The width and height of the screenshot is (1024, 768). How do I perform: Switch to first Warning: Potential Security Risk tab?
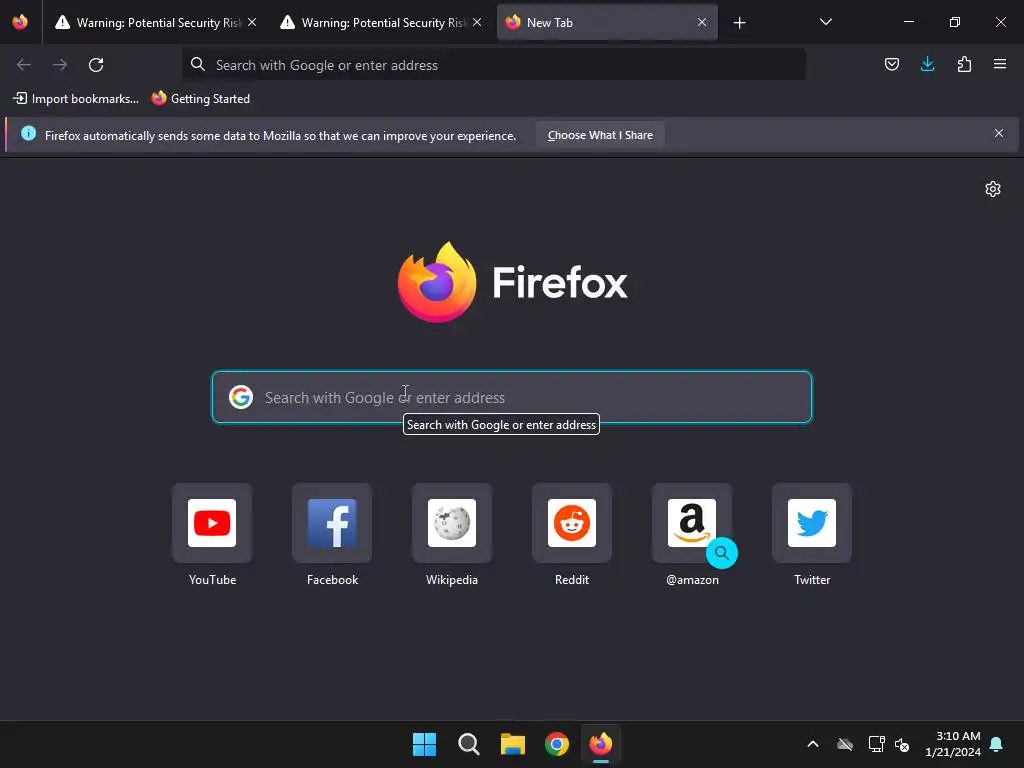coord(157,22)
